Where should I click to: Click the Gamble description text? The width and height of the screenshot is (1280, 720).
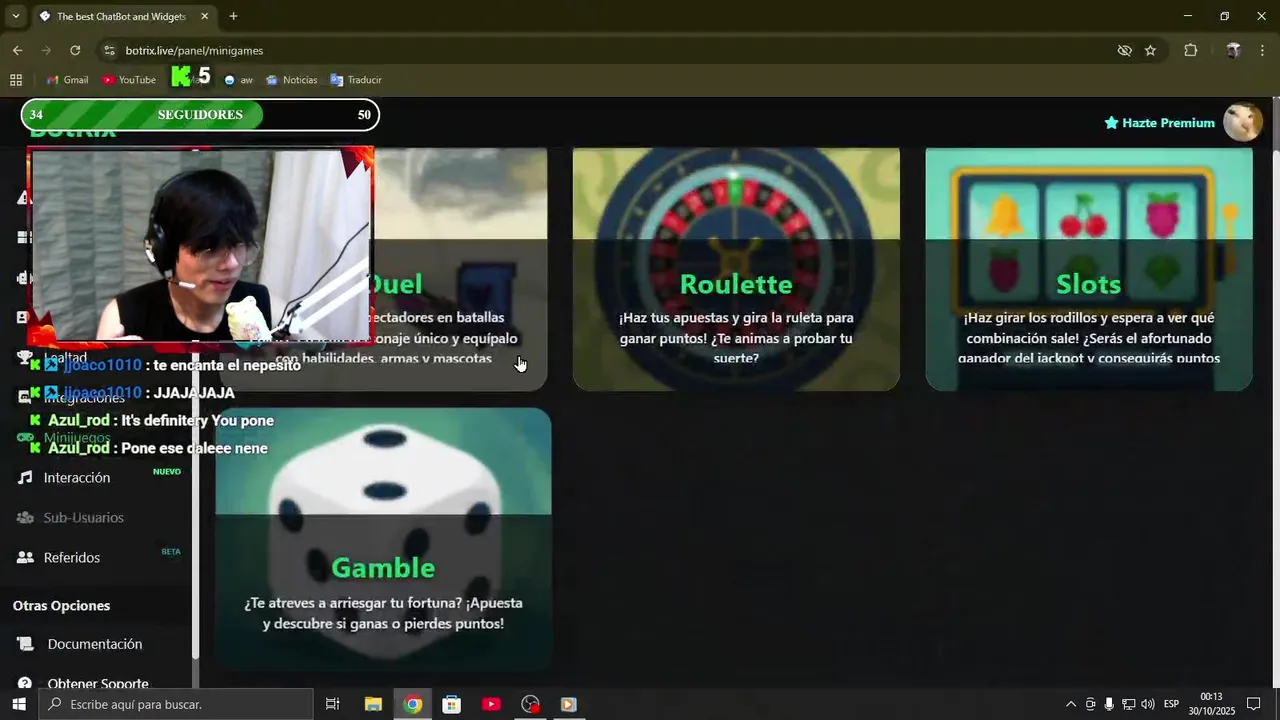point(383,613)
